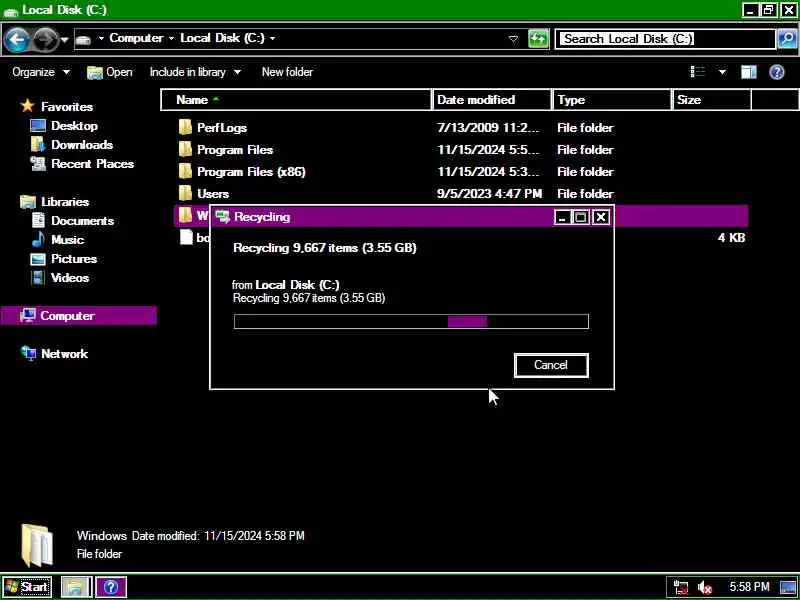The width and height of the screenshot is (800, 600).
Task: Select the Program Files folder icon
Action: click(186, 149)
